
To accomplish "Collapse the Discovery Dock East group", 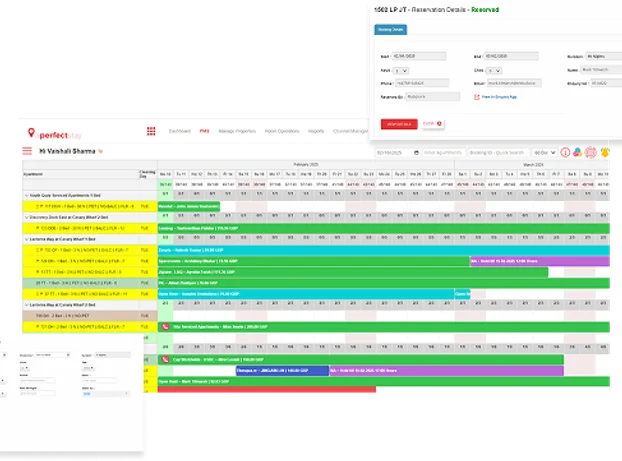I will pyautogui.click(x=27, y=217).
